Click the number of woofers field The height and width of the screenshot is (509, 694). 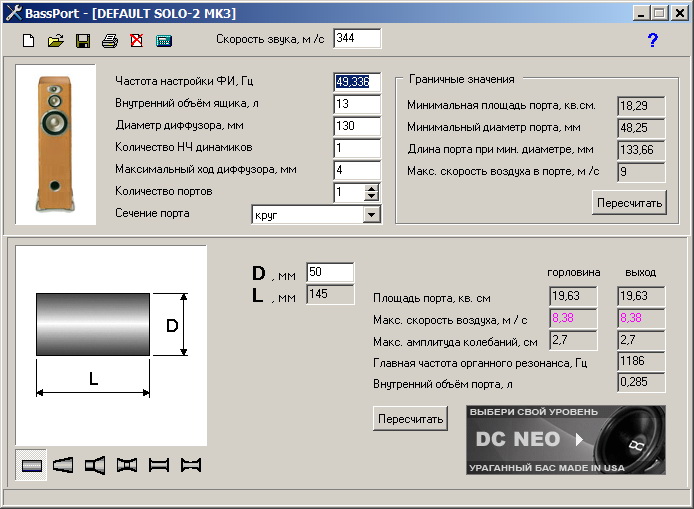point(357,148)
